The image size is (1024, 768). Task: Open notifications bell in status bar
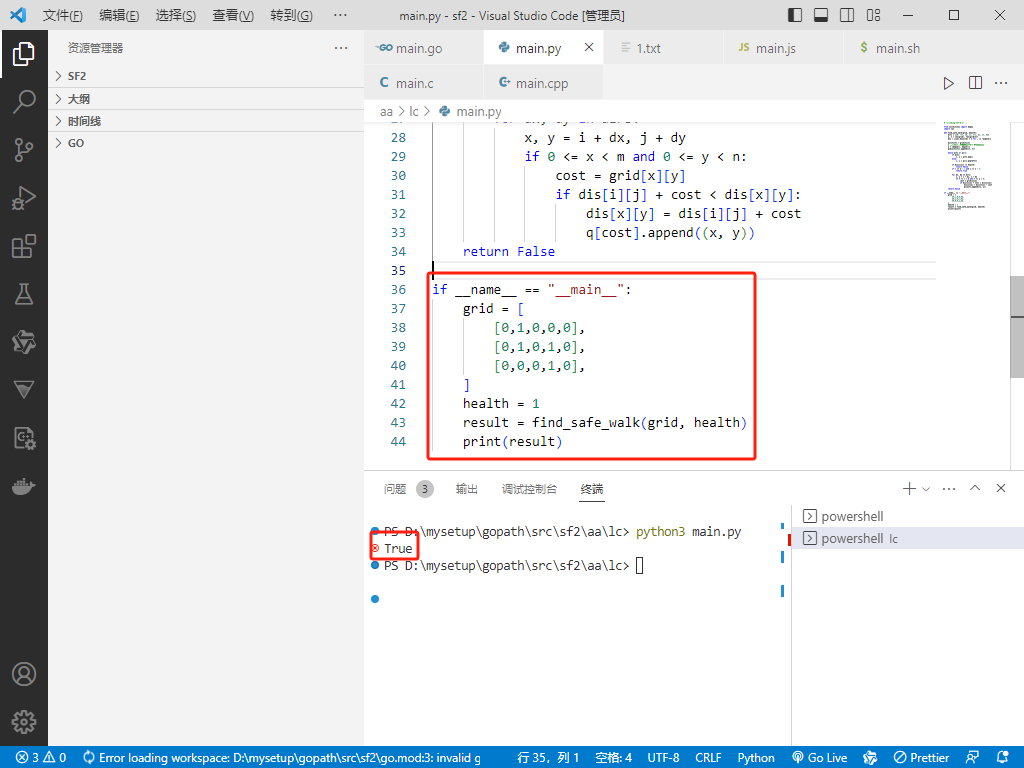coord(1003,758)
